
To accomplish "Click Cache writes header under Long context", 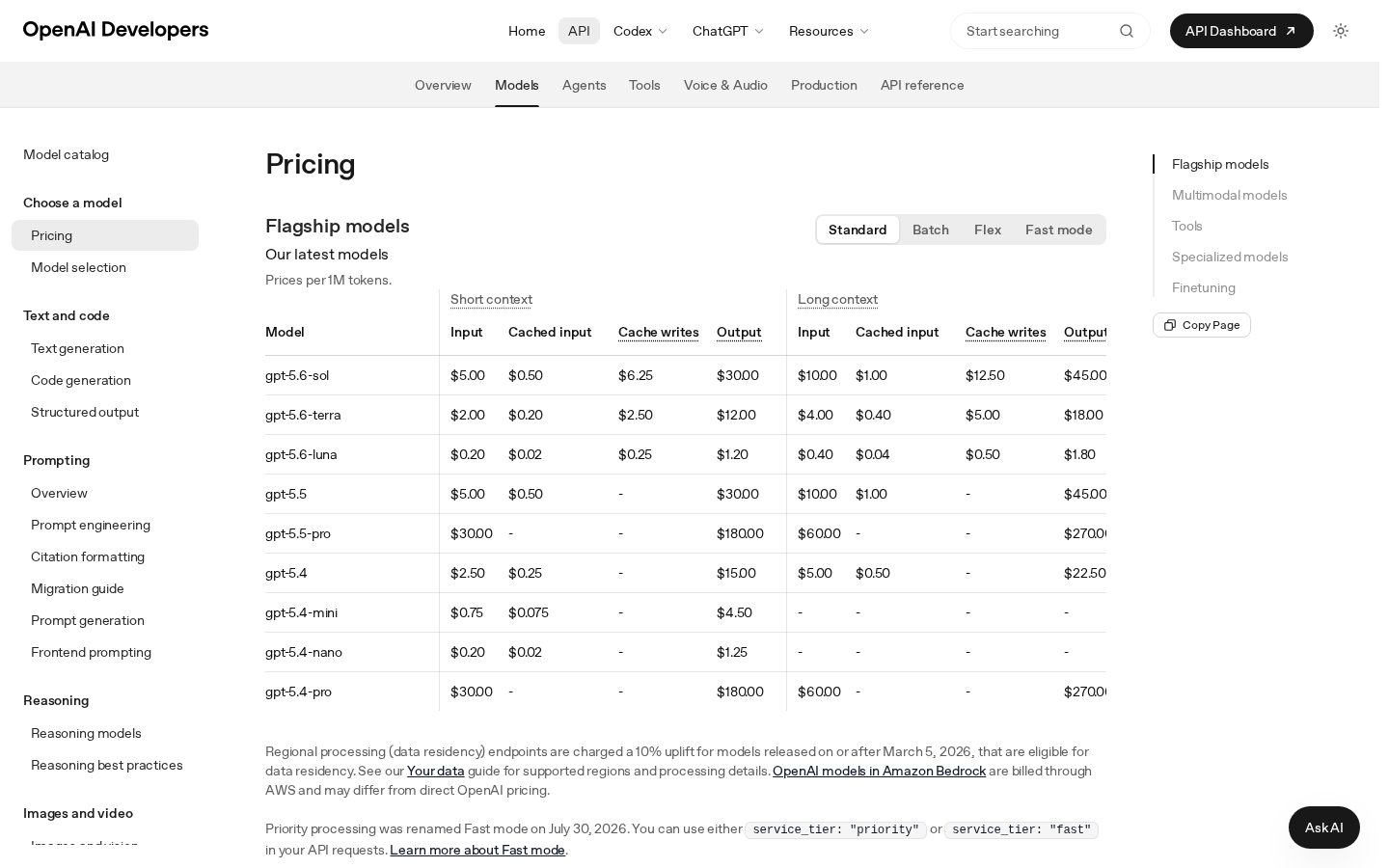I will click(x=1006, y=332).
